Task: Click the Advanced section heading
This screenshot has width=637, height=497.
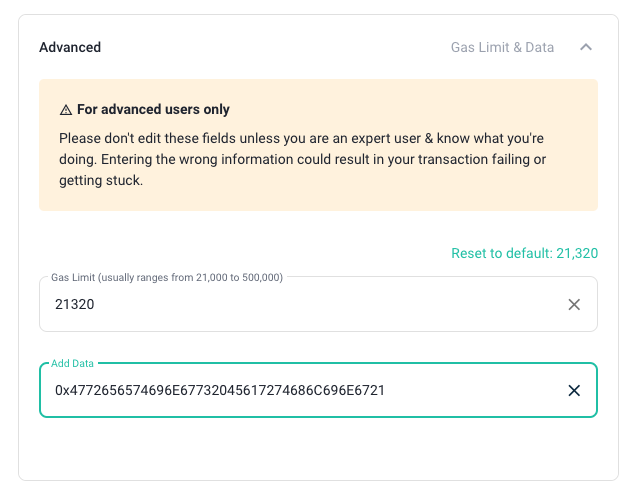Action: pyautogui.click(x=70, y=47)
